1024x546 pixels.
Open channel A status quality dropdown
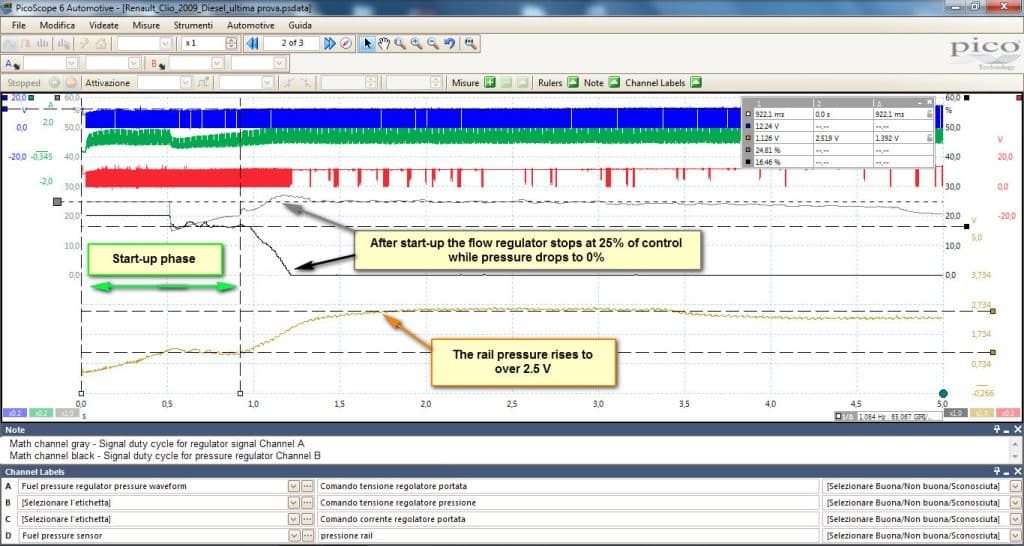[1015, 487]
